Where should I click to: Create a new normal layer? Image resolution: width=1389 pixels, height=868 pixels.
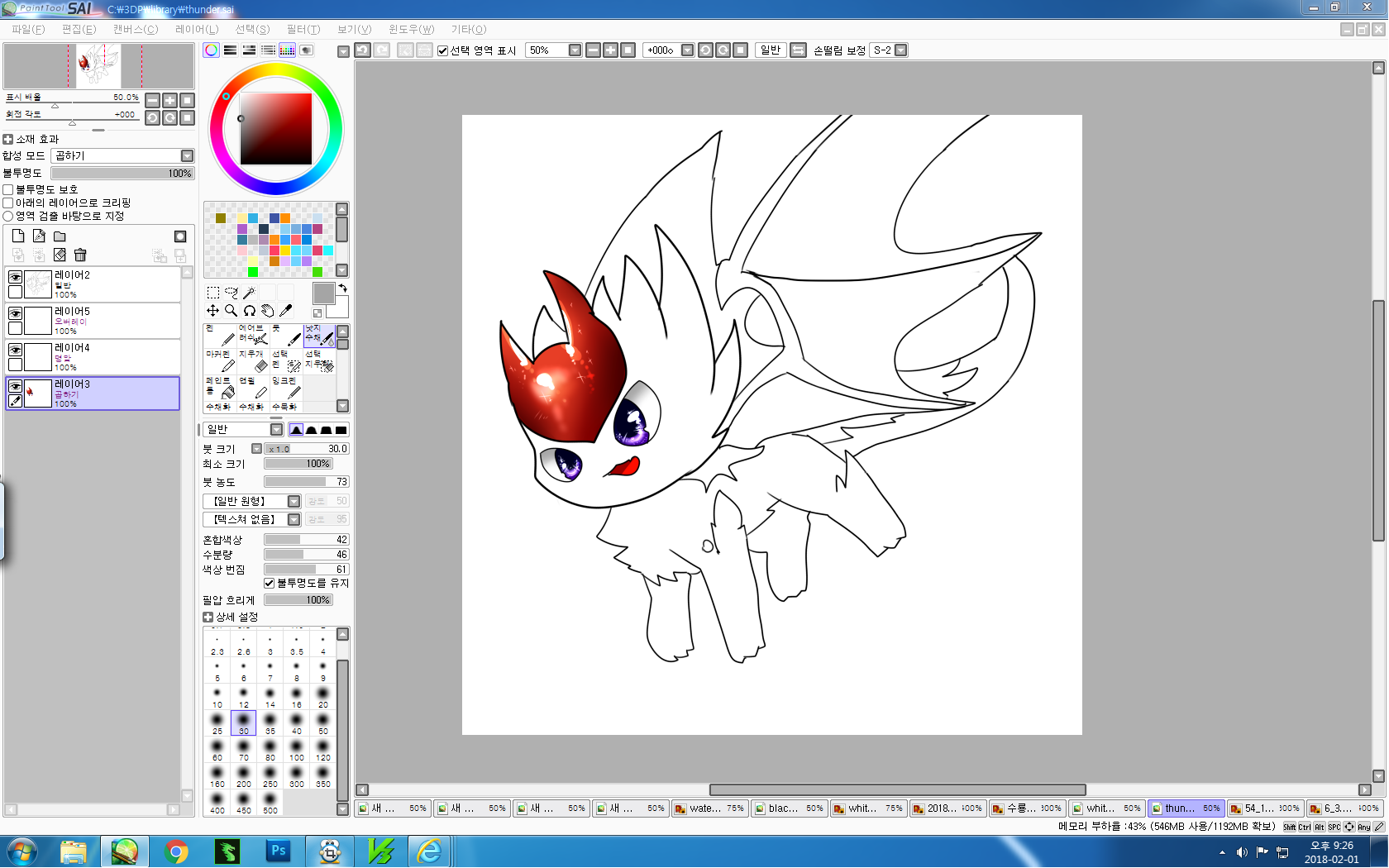[18, 236]
